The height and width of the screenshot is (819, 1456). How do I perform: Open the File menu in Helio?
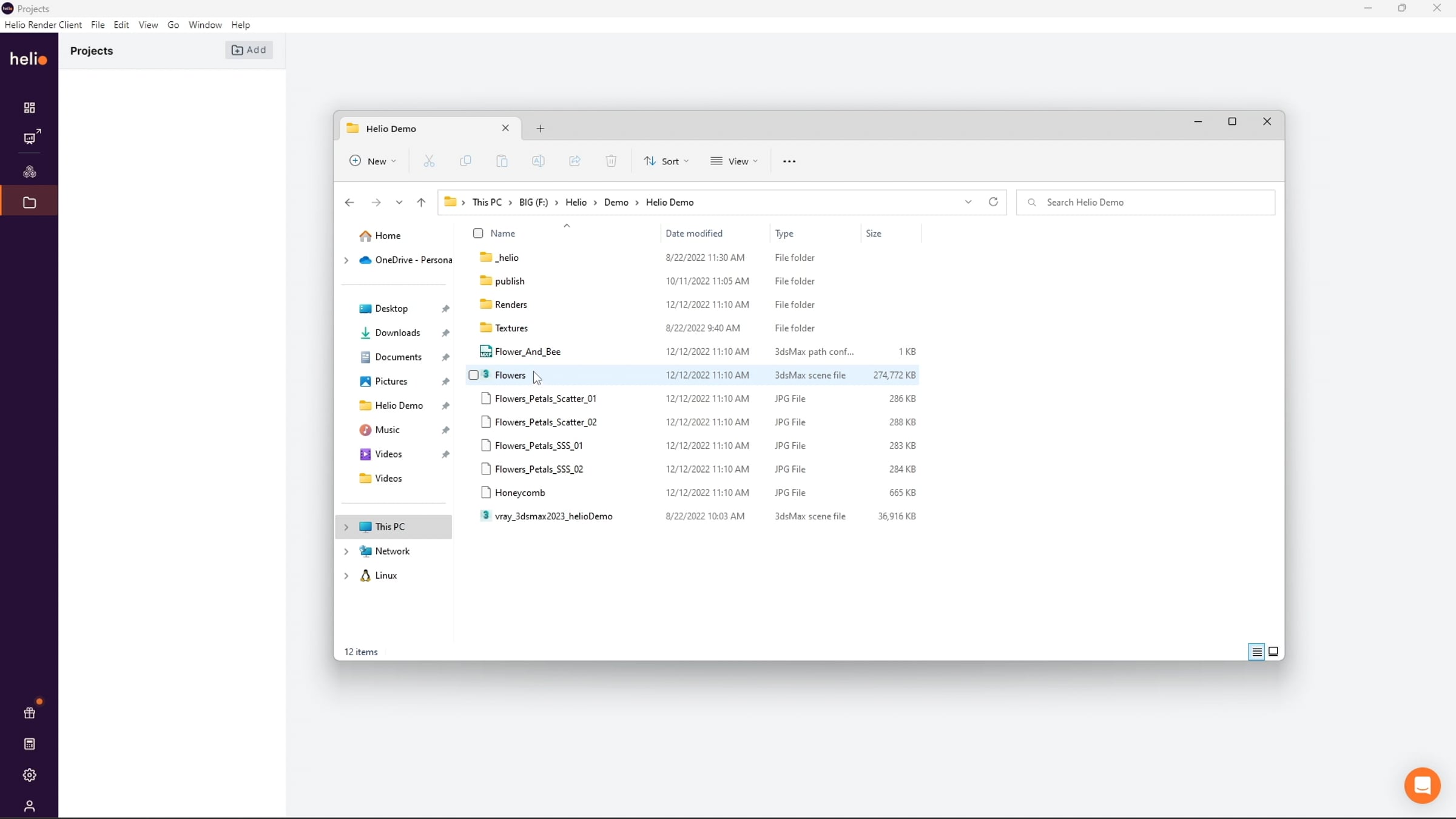98,25
